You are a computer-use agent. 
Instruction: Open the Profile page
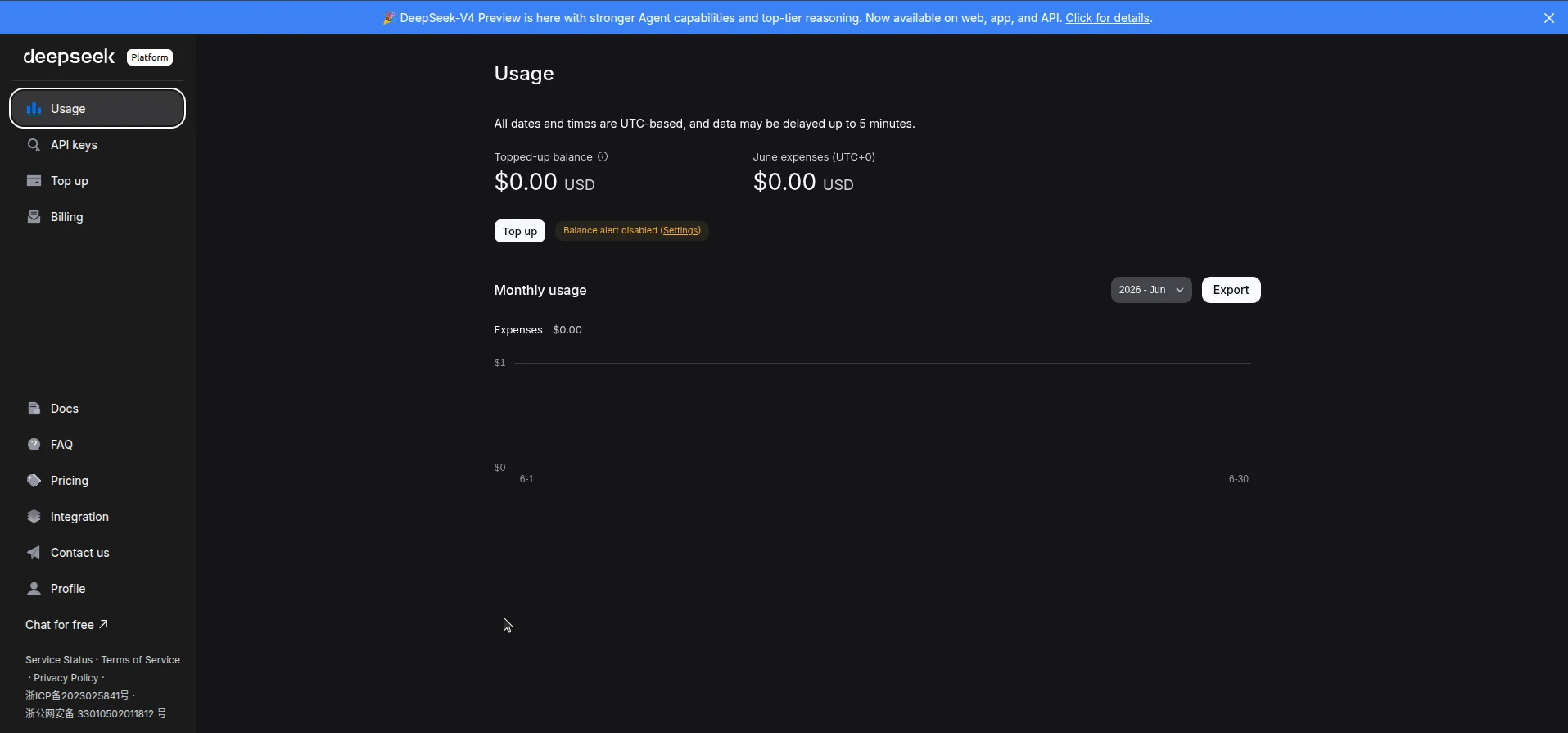(x=97, y=589)
